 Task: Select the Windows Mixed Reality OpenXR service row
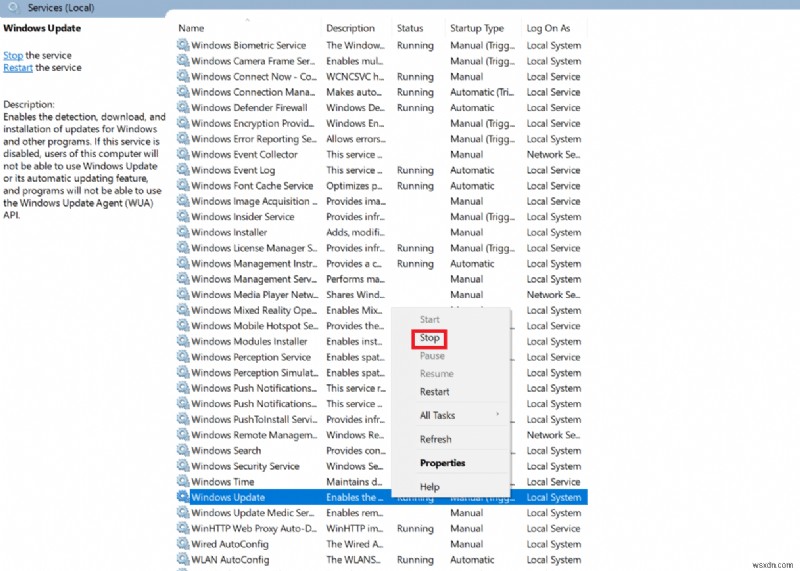coord(382,310)
